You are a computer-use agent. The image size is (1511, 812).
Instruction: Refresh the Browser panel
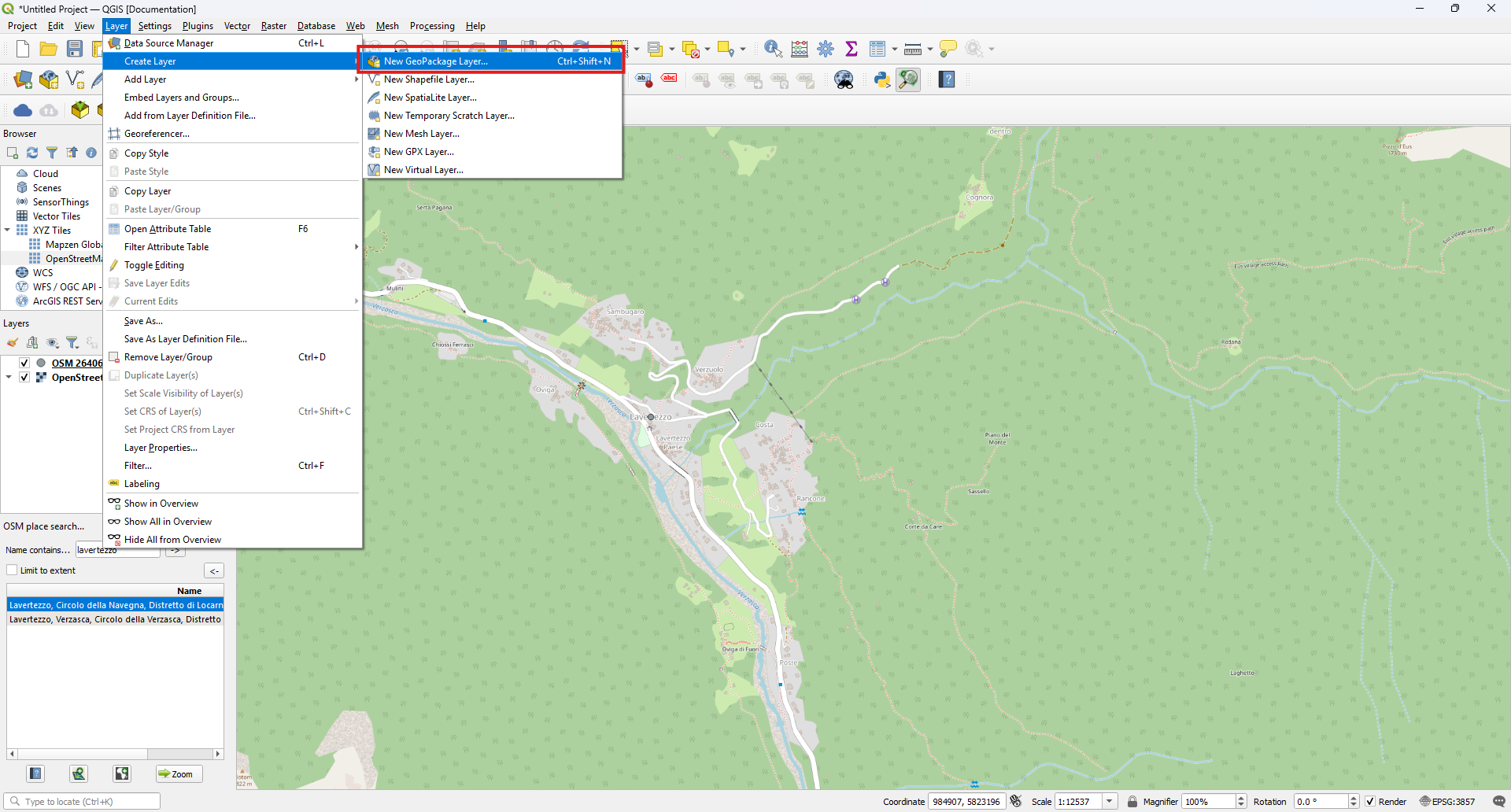click(x=32, y=153)
